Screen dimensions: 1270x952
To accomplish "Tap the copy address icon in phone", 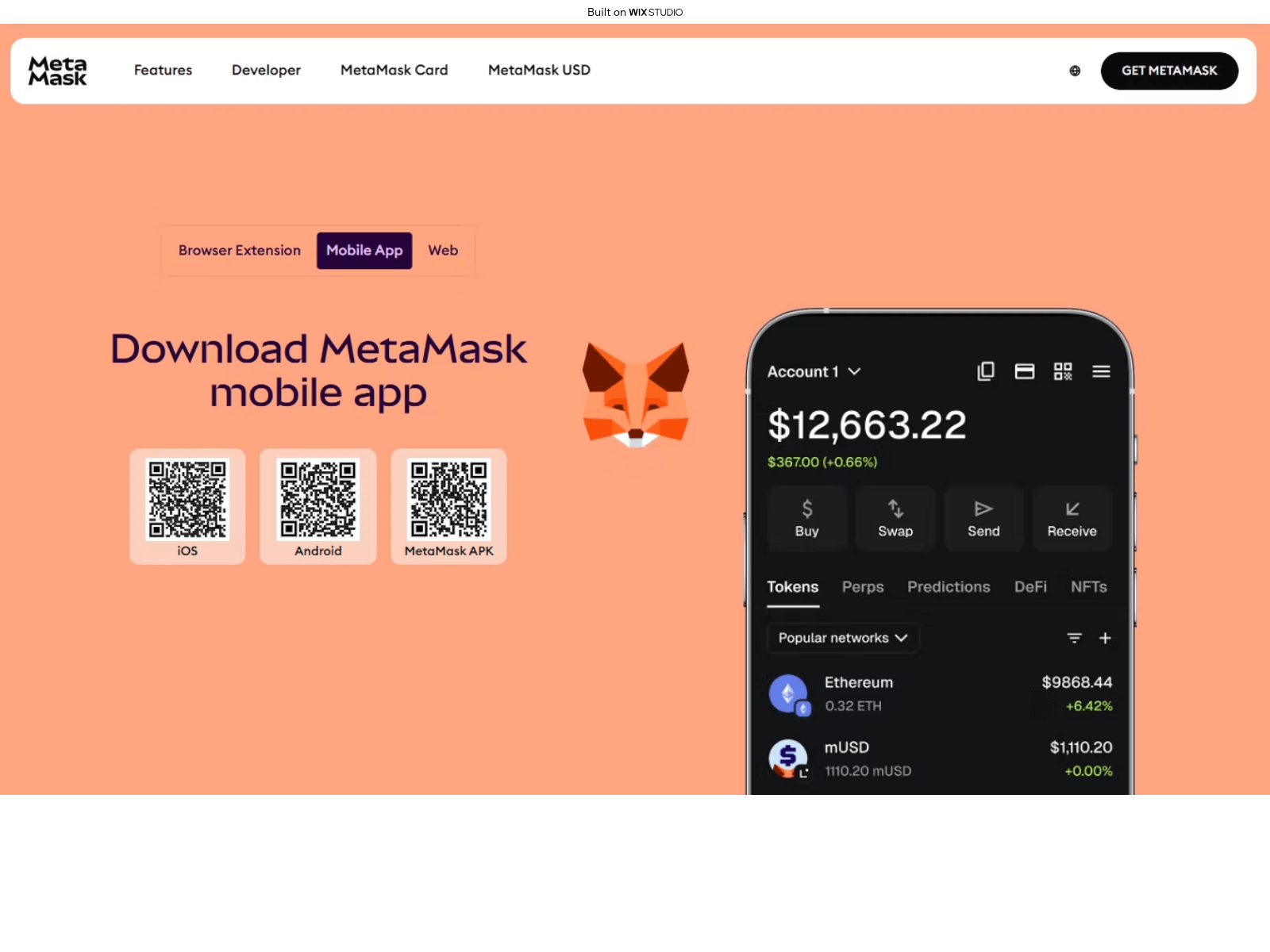I will tap(986, 371).
